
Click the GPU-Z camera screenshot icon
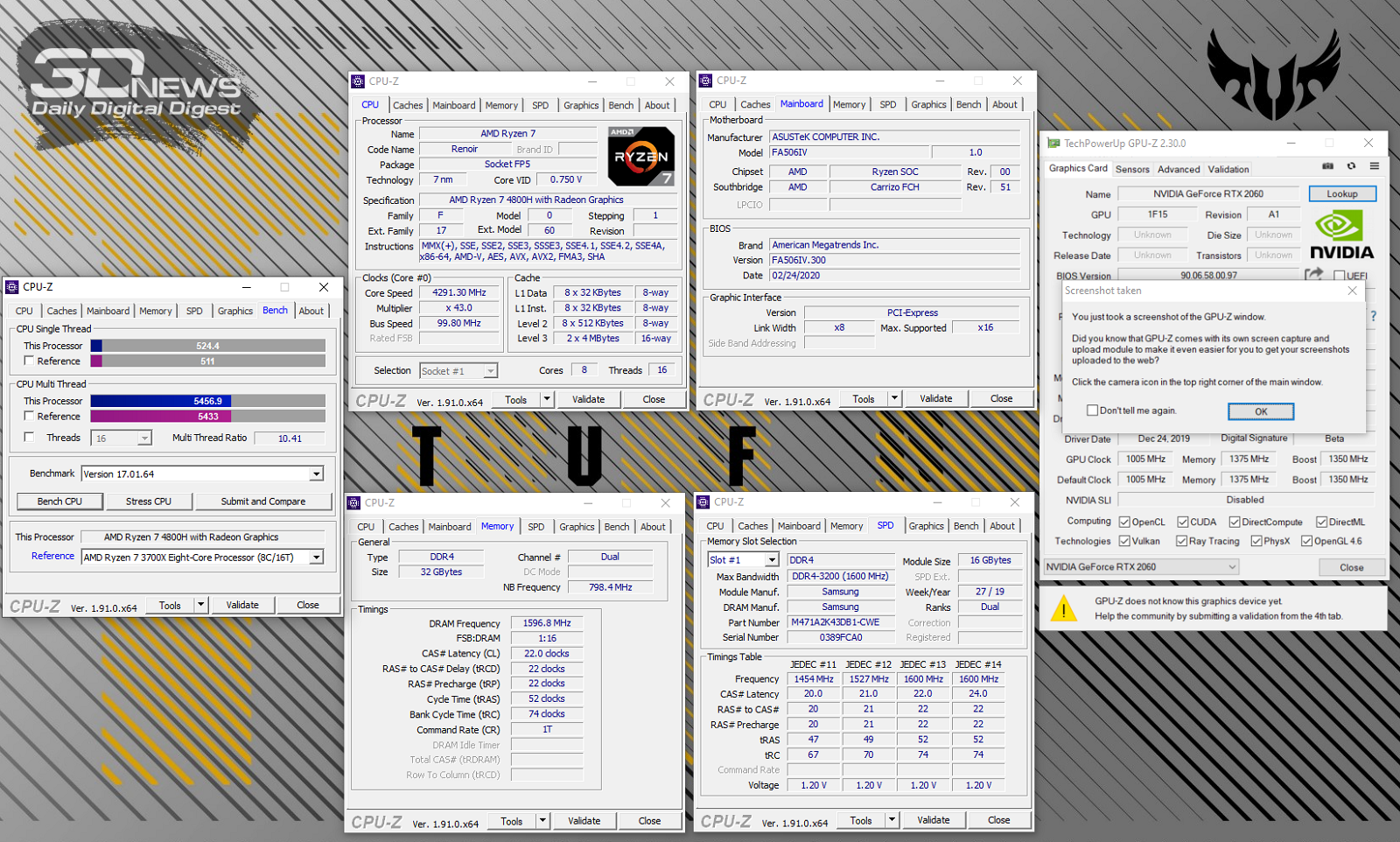pos(1327,166)
